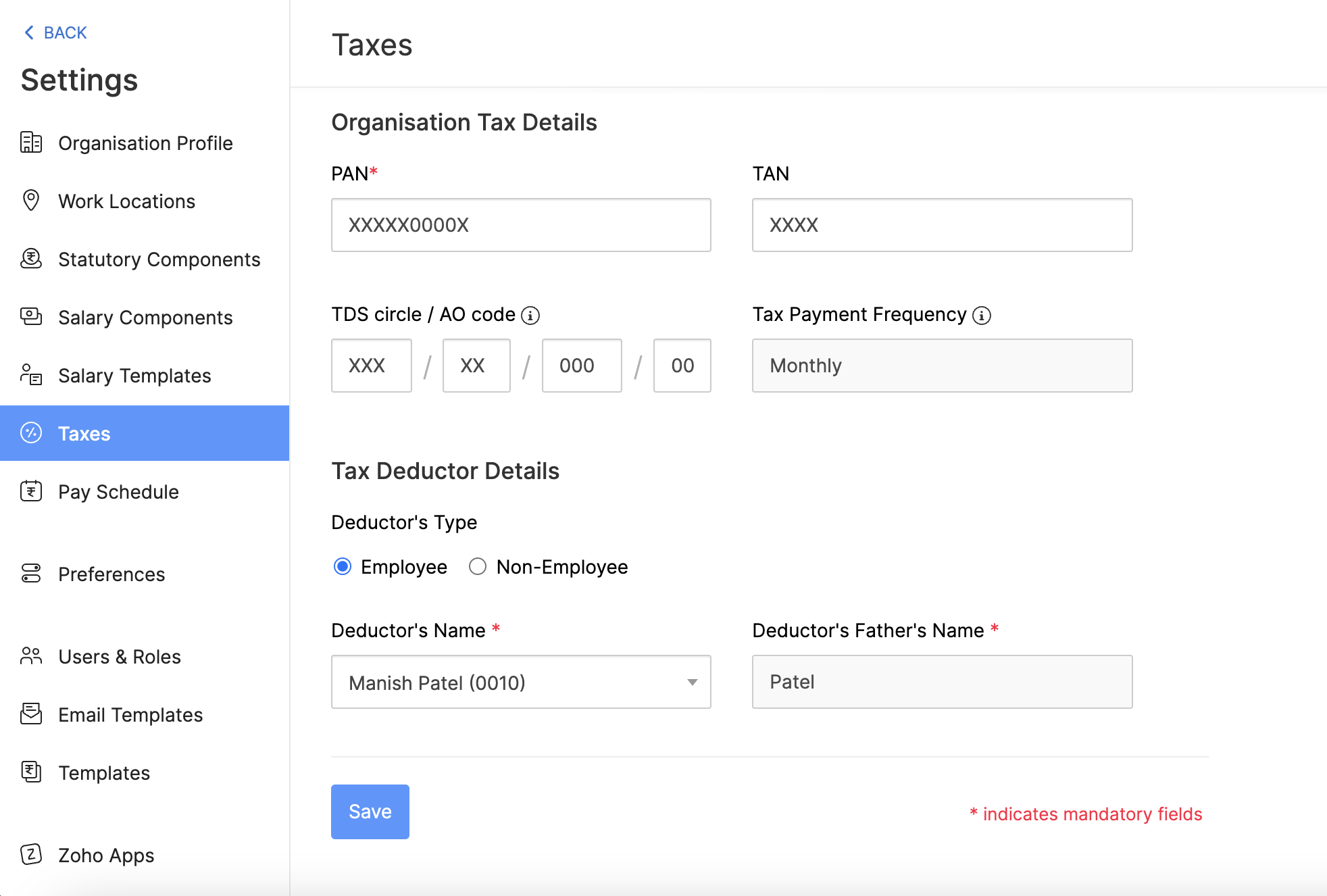The image size is (1327, 896).
Task: Click the Salary Templates icon in sidebar
Action: [31, 375]
